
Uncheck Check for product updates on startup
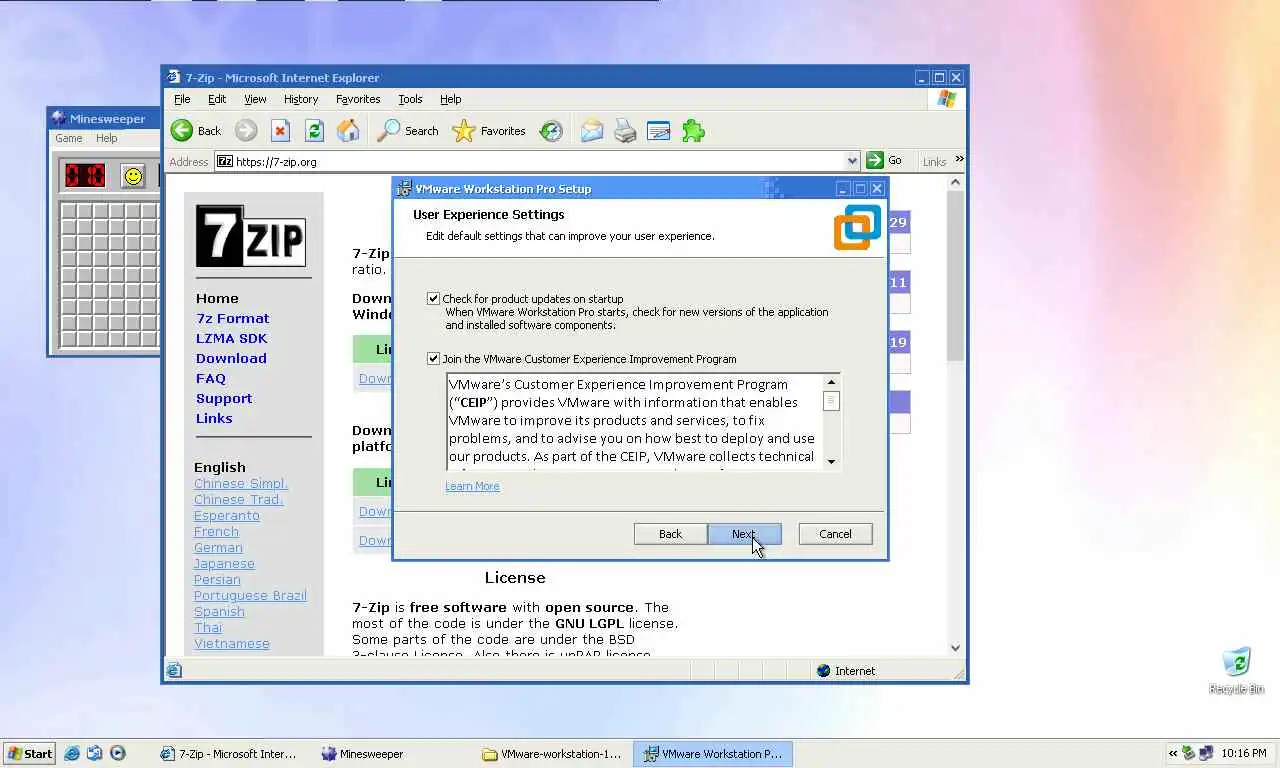click(433, 298)
